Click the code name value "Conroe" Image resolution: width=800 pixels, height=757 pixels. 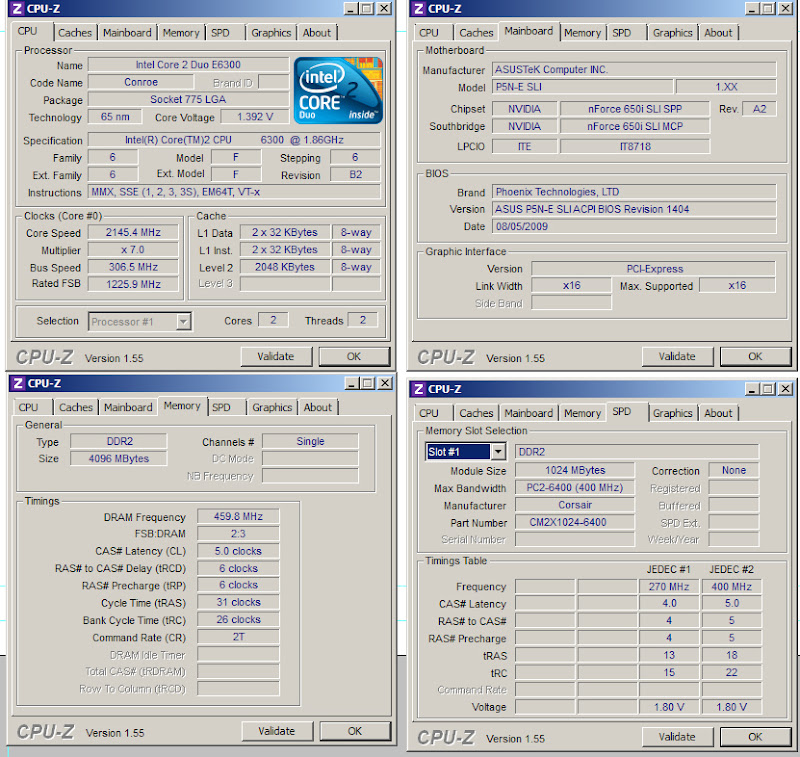[x=141, y=82]
